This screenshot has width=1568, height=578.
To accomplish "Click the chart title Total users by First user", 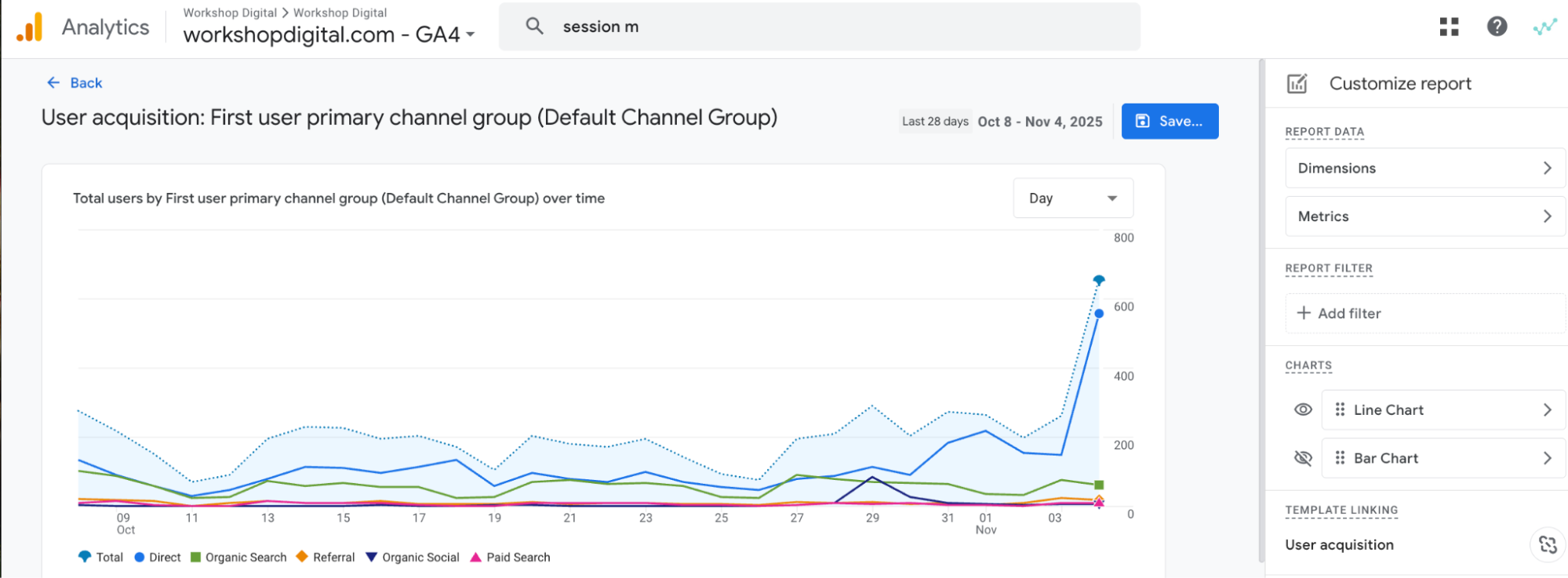I will [339, 198].
